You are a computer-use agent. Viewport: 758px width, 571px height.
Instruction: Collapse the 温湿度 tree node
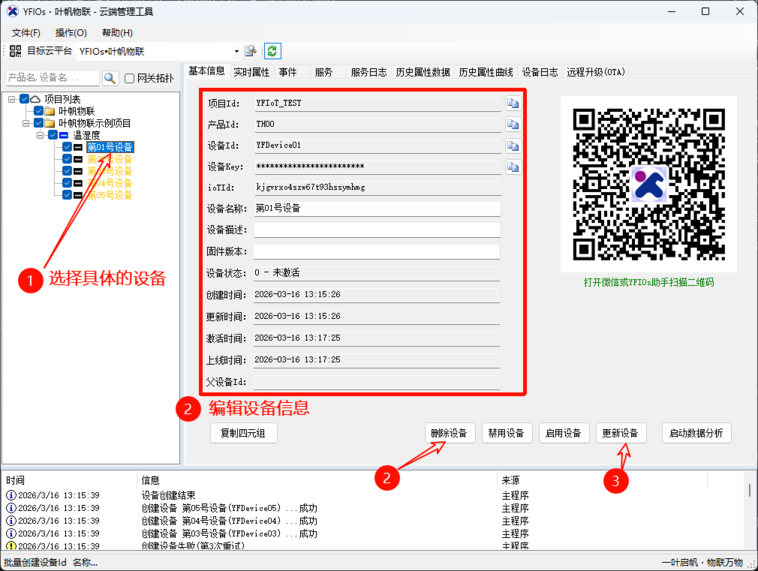41,135
